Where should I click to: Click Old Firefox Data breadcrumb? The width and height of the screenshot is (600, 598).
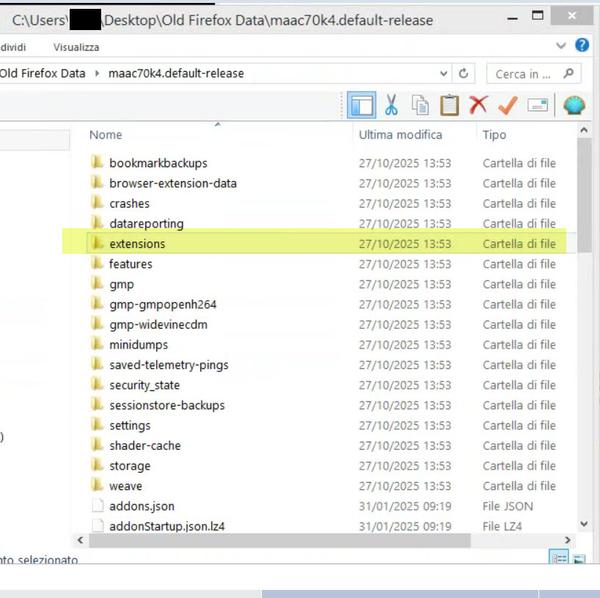(42, 73)
